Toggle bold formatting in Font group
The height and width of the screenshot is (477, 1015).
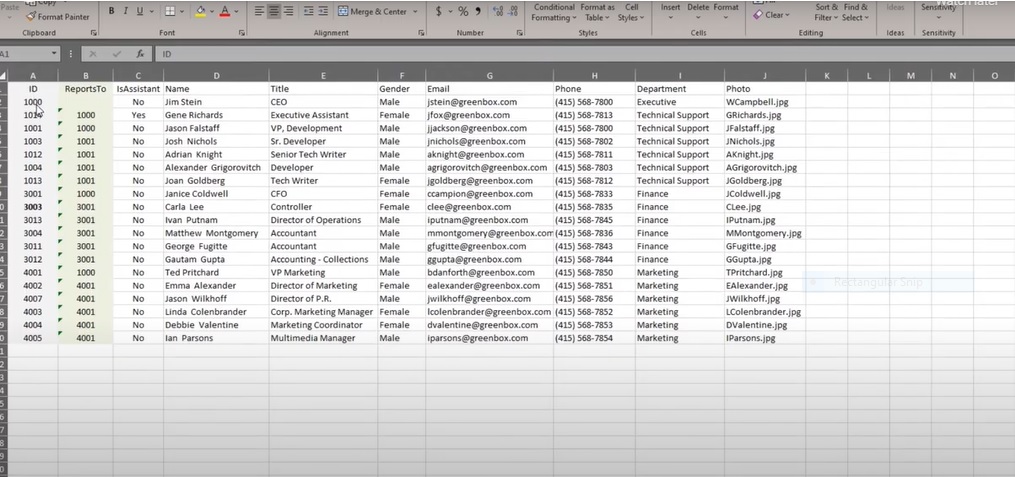[111, 11]
